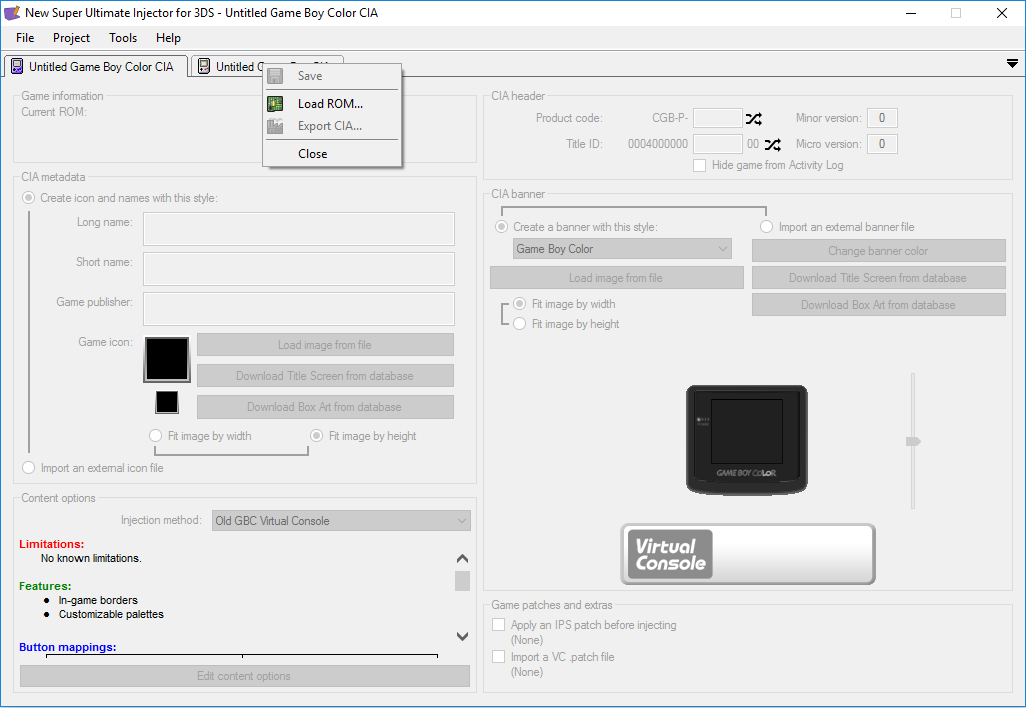Randomize Title ID with shuffle icon

[773, 145]
